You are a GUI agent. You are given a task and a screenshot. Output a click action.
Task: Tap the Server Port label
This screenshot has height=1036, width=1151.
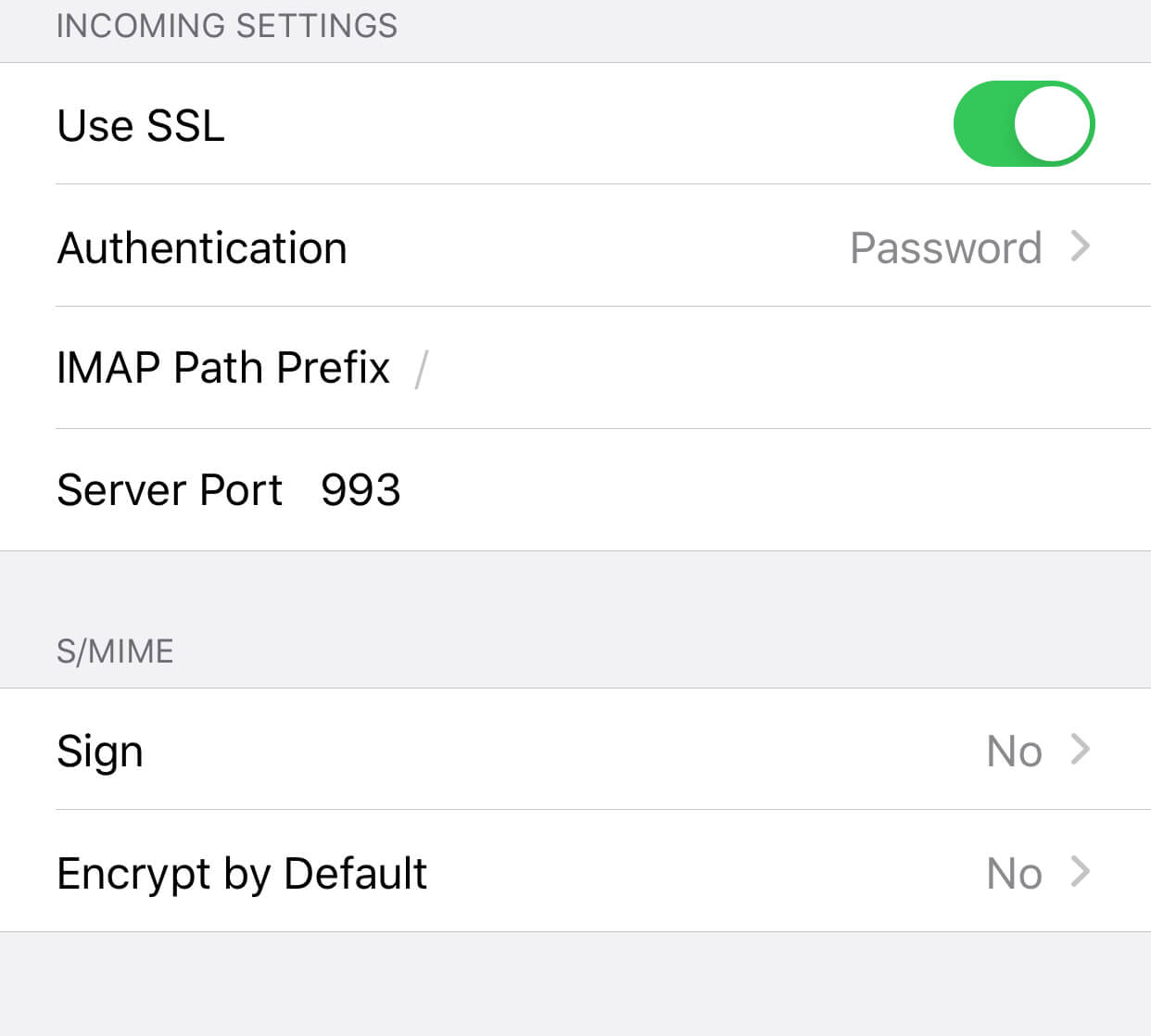click(x=170, y=489)
